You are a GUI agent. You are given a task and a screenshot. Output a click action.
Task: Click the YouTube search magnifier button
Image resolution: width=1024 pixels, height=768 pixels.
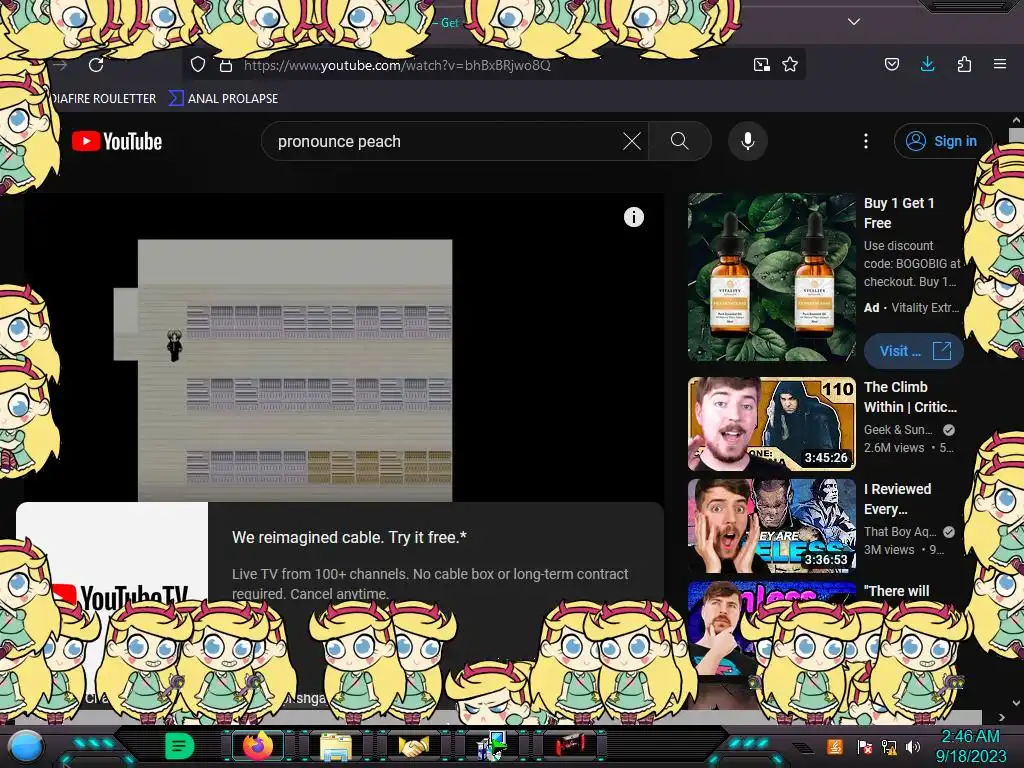(680, 141)
